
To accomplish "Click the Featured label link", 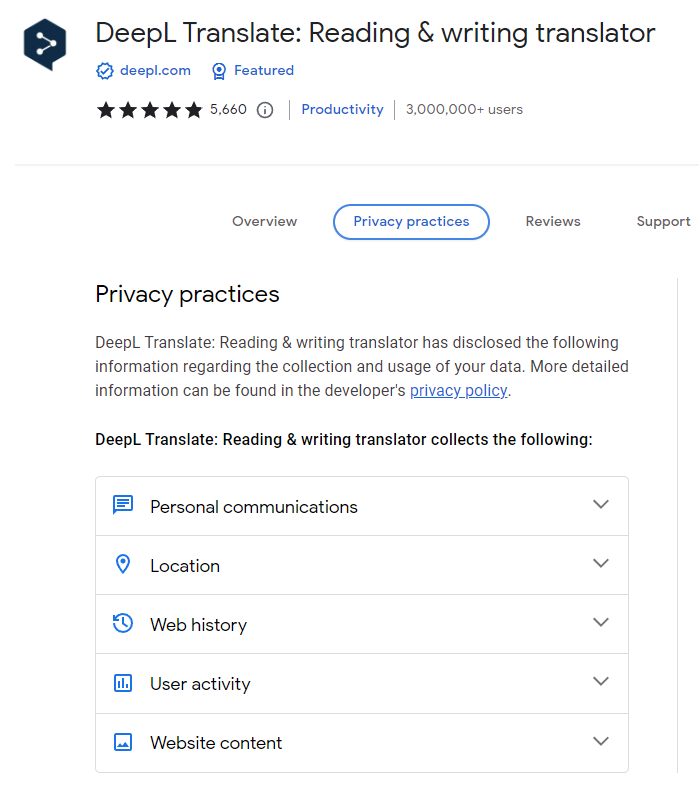I will 264,70.
